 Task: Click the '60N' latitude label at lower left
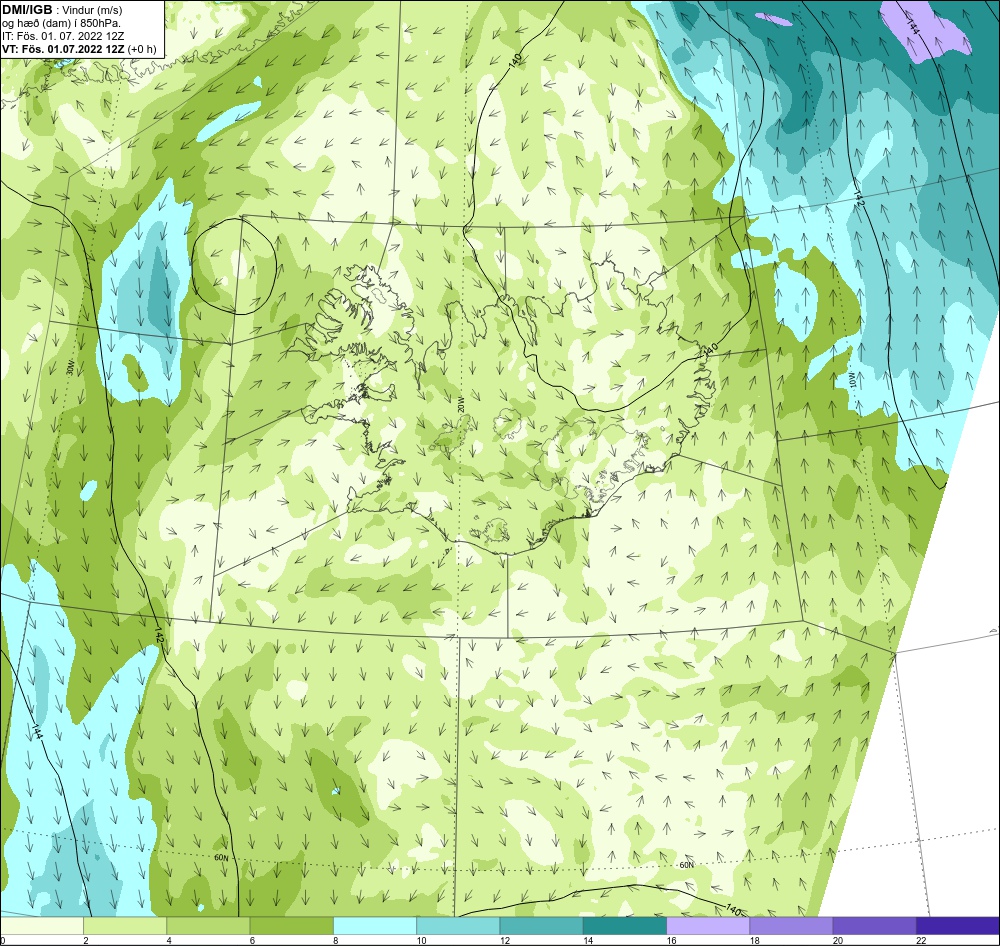coord(221,858)
